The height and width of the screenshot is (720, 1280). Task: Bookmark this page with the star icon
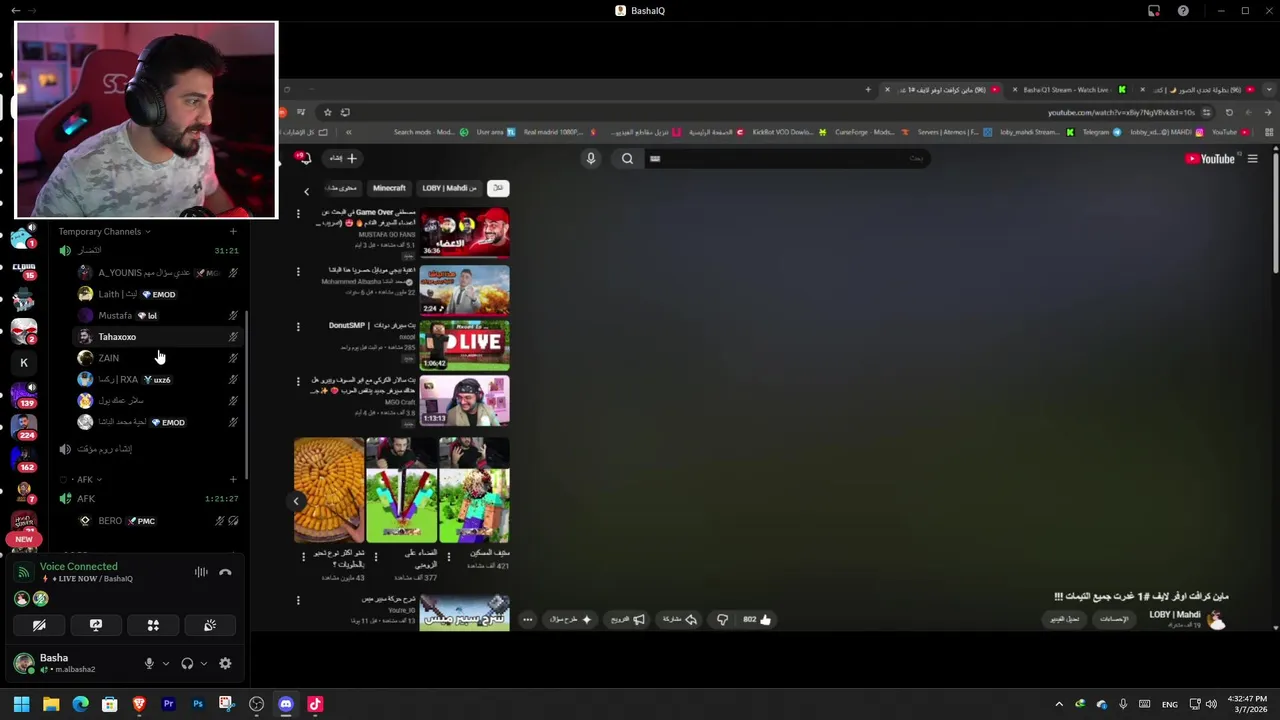click(327, 112)
